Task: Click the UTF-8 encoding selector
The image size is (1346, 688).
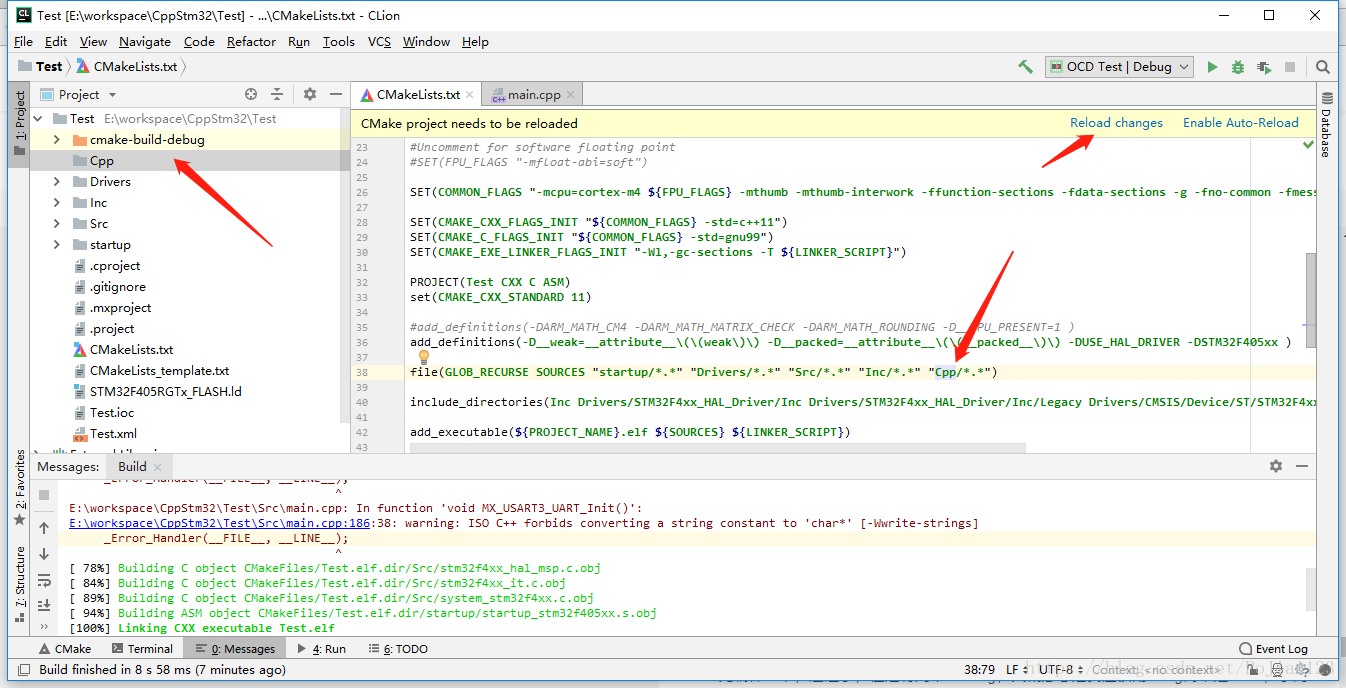Action: click(x=1061, y=670)
